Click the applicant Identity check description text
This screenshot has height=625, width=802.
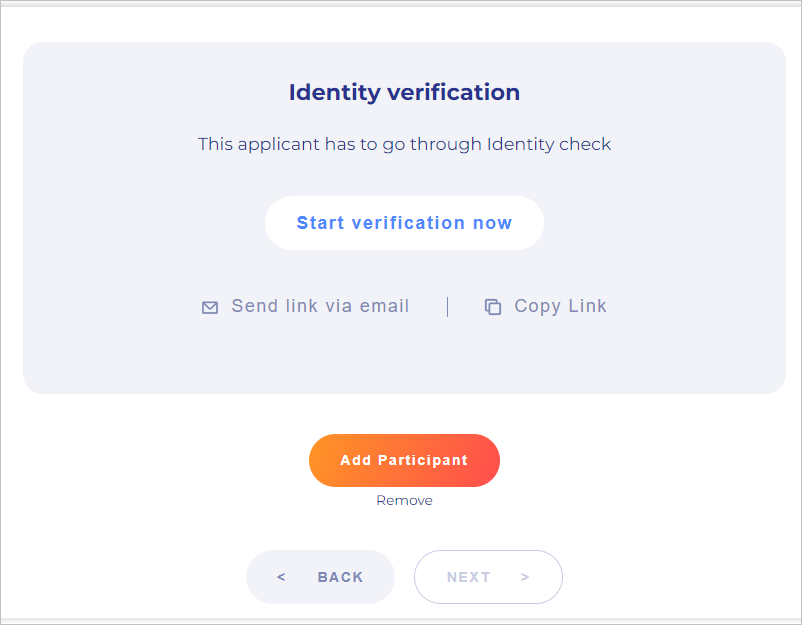coord(404,144)
